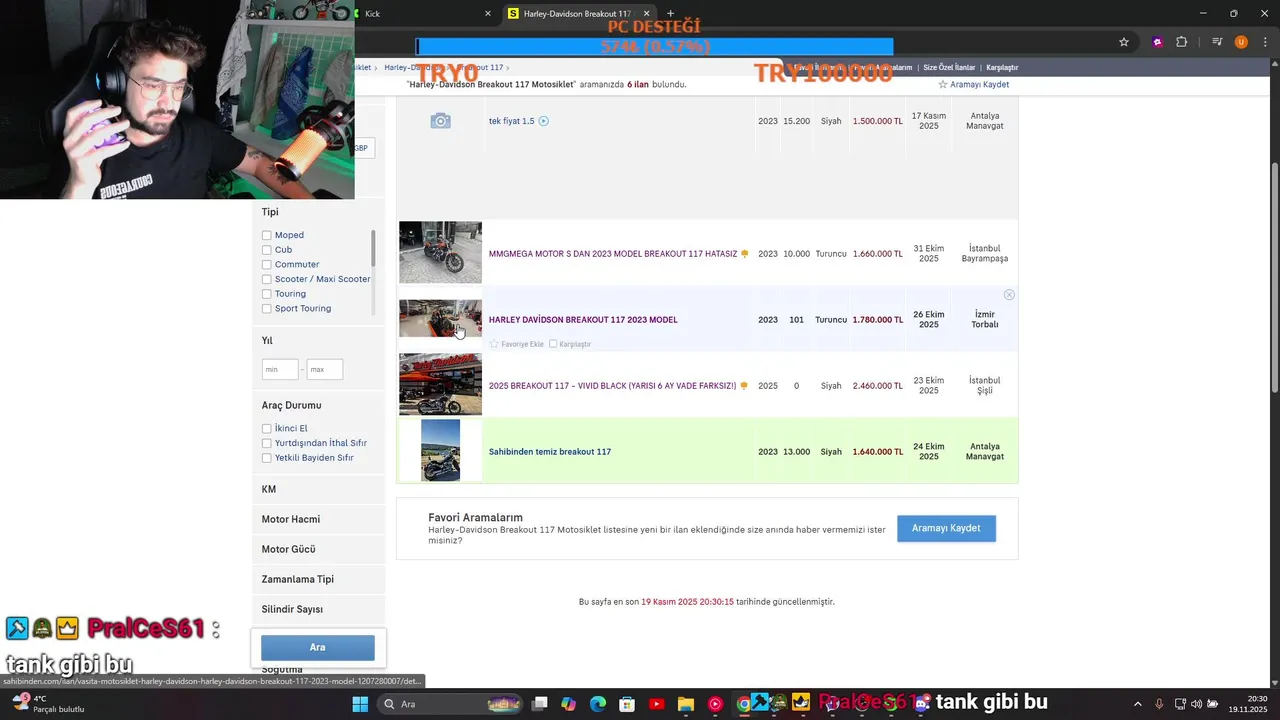Collapse the Tipi filter heading
The height and width of the screenshot is (720, 1280).
click(270, 212)
